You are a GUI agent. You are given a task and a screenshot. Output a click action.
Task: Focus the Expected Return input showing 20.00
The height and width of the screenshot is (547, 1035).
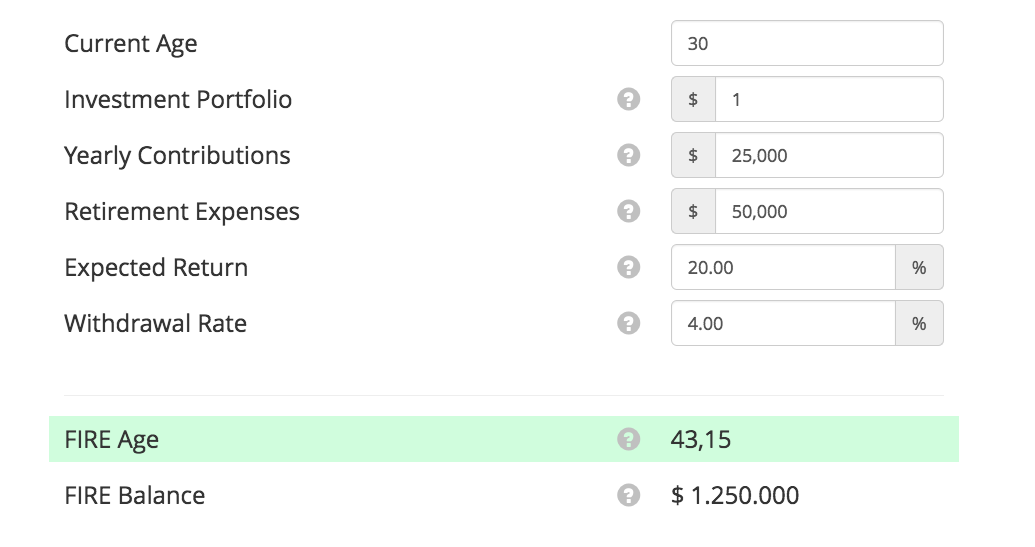[x=783, y=267]
